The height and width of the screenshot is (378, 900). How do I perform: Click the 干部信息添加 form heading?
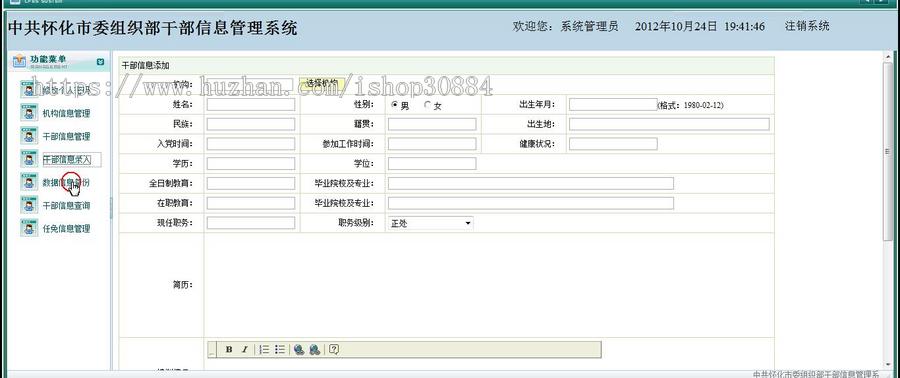tap(145, 66)
